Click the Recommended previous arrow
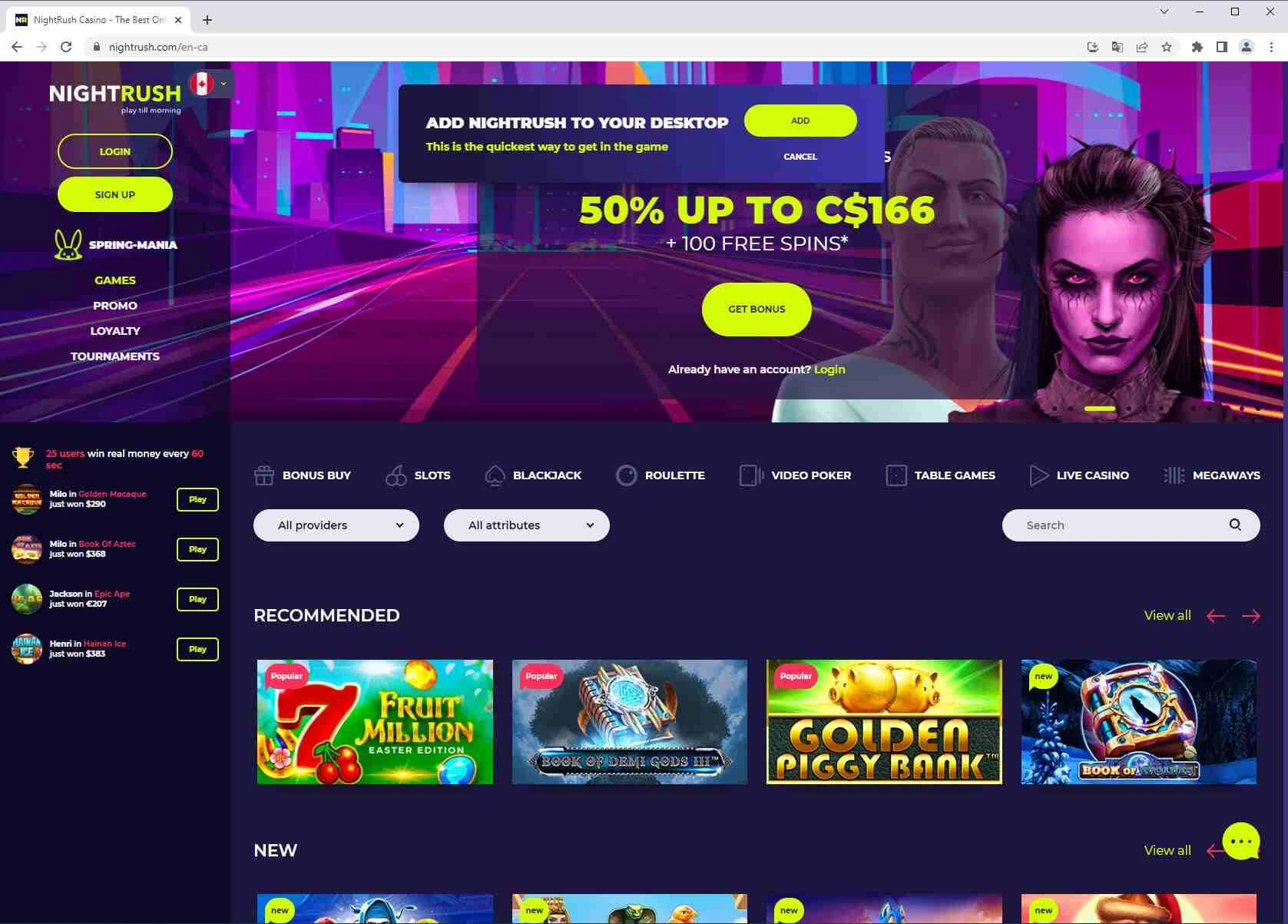 coord(1216,616)
